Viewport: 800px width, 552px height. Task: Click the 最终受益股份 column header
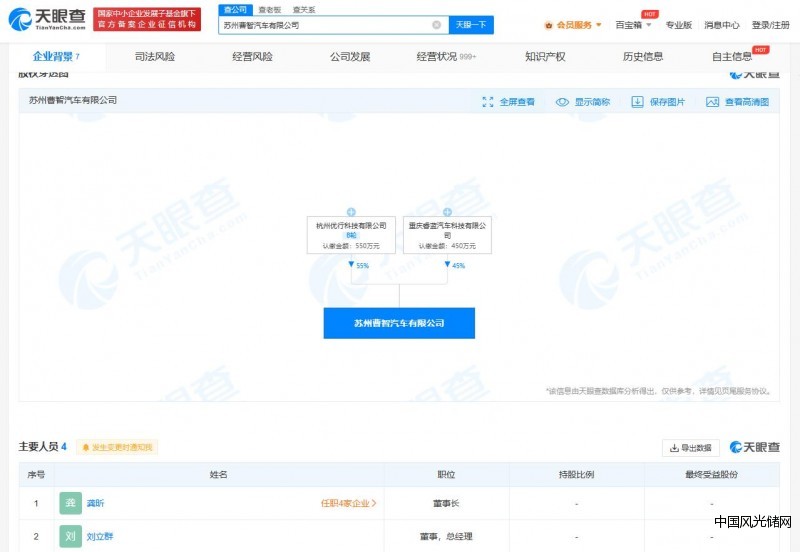pos(711,474)
